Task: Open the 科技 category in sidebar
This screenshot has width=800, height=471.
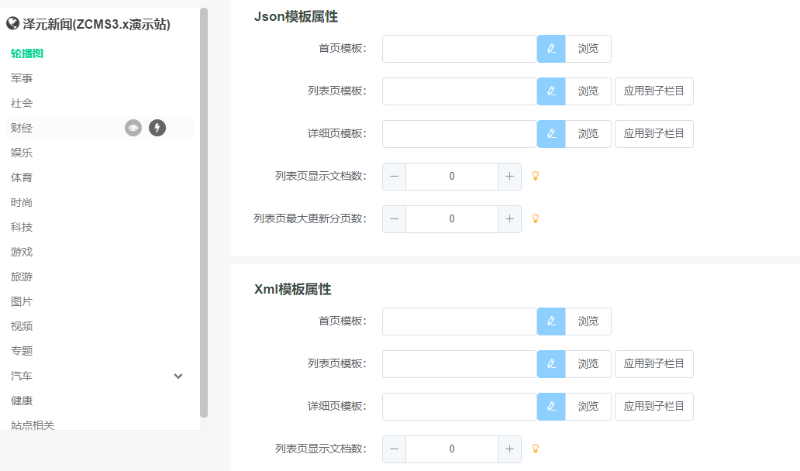Action: (x=22, y=227)
